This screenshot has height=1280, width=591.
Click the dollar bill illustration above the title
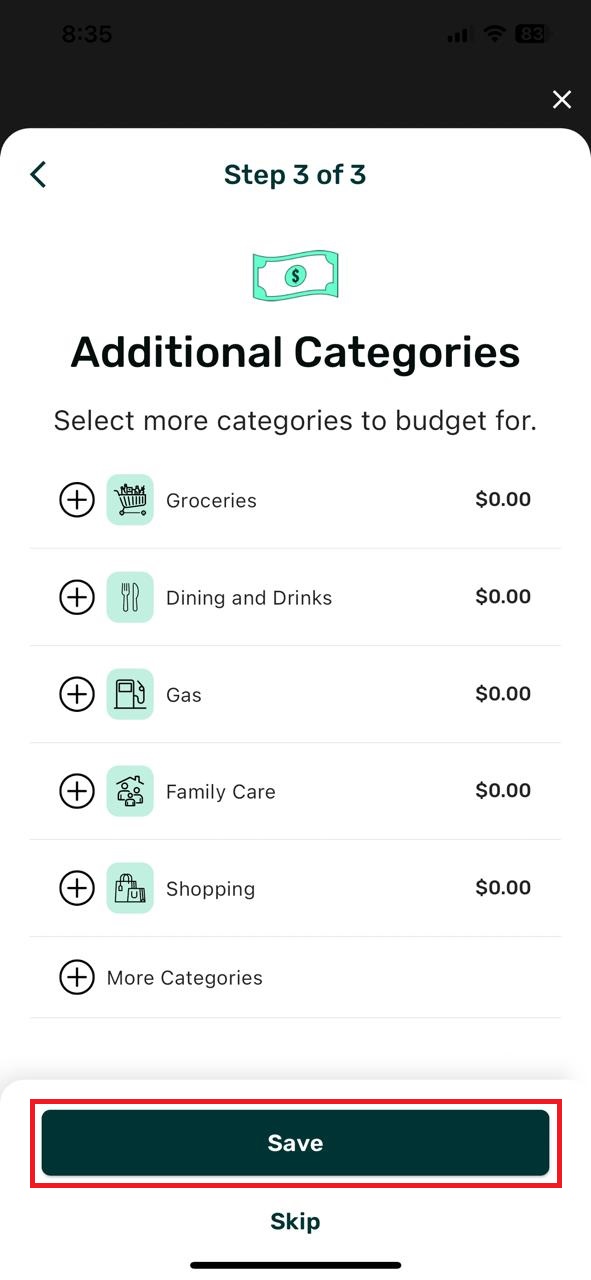(295, 275)
